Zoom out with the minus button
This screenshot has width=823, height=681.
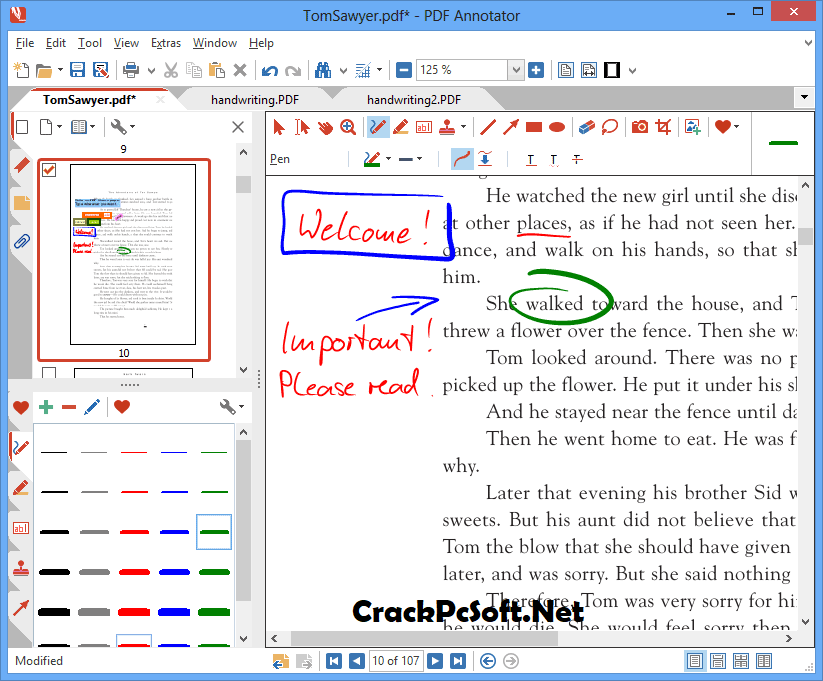404,70
